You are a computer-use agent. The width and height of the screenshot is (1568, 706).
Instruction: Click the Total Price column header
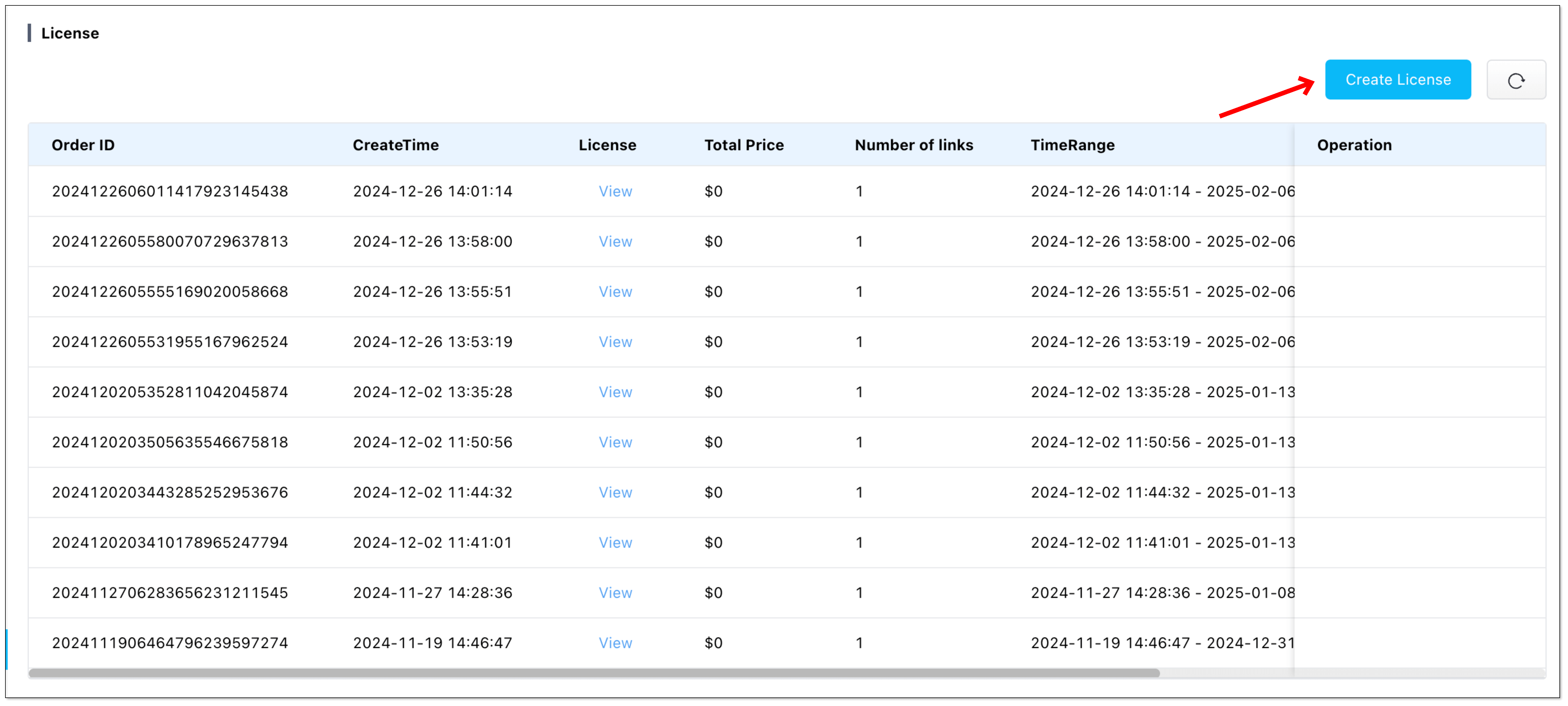tap(744, 145)
